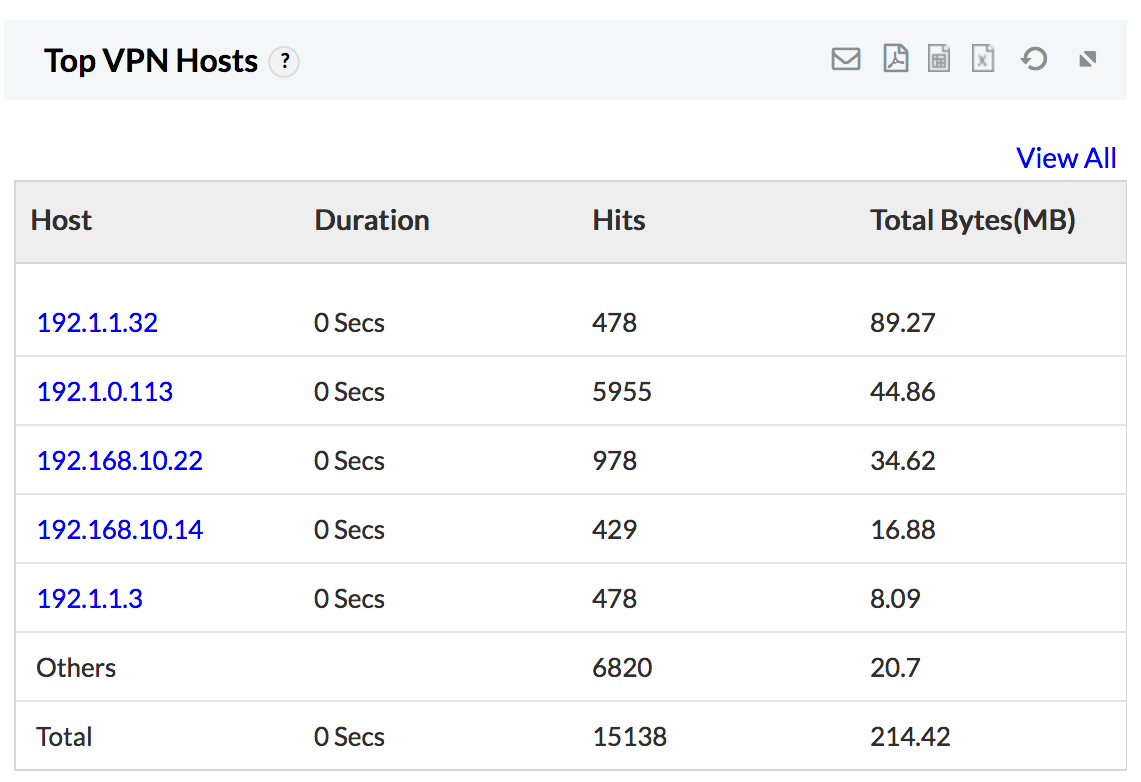1141x782 pixels.
Task: Click the Host column header
Action: pos(62,220)
